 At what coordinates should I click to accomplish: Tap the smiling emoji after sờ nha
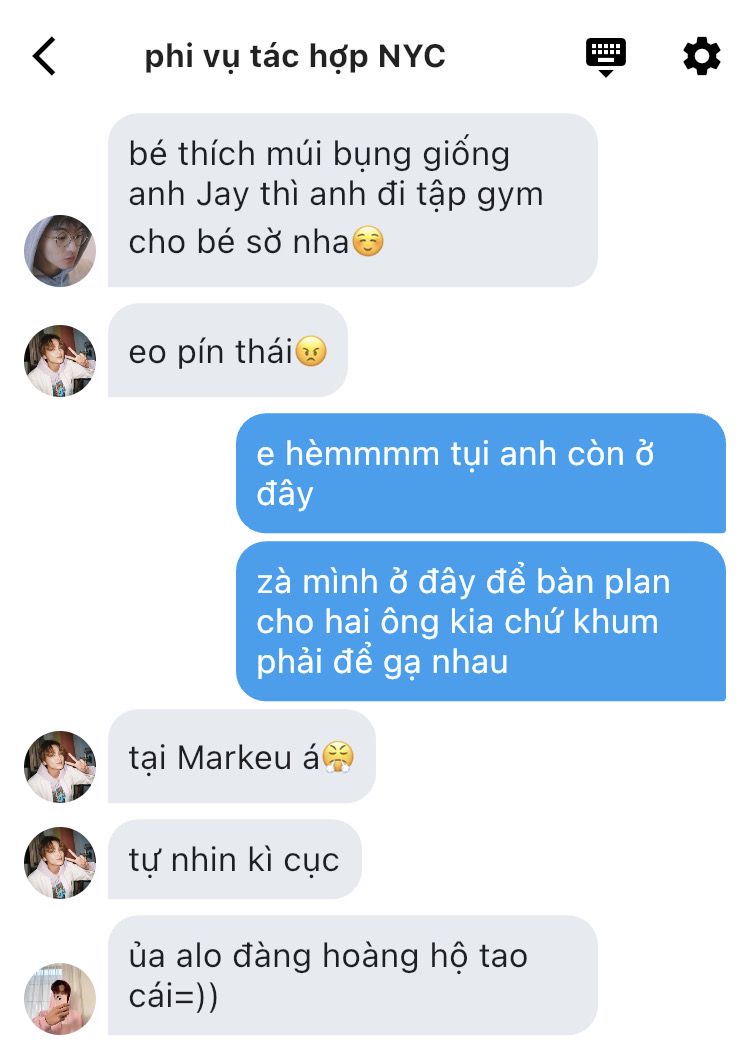click(368, 242)
